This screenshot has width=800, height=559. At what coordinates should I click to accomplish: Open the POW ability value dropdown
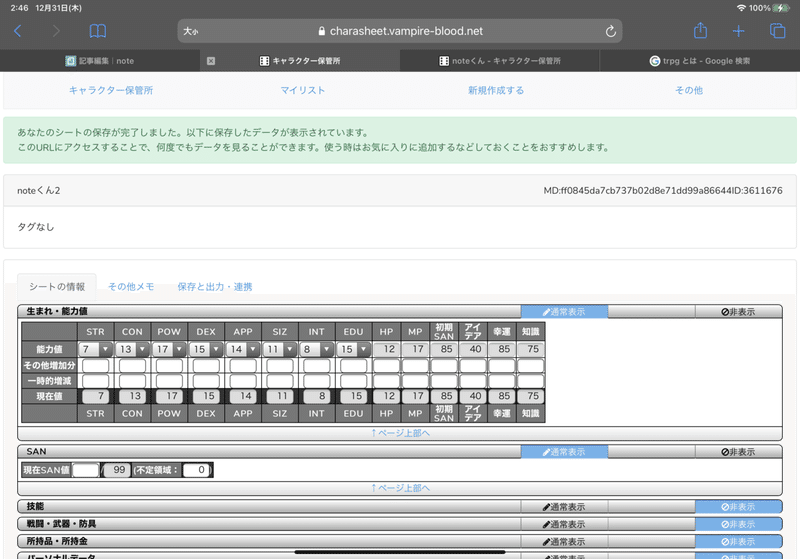coord(169,349)
